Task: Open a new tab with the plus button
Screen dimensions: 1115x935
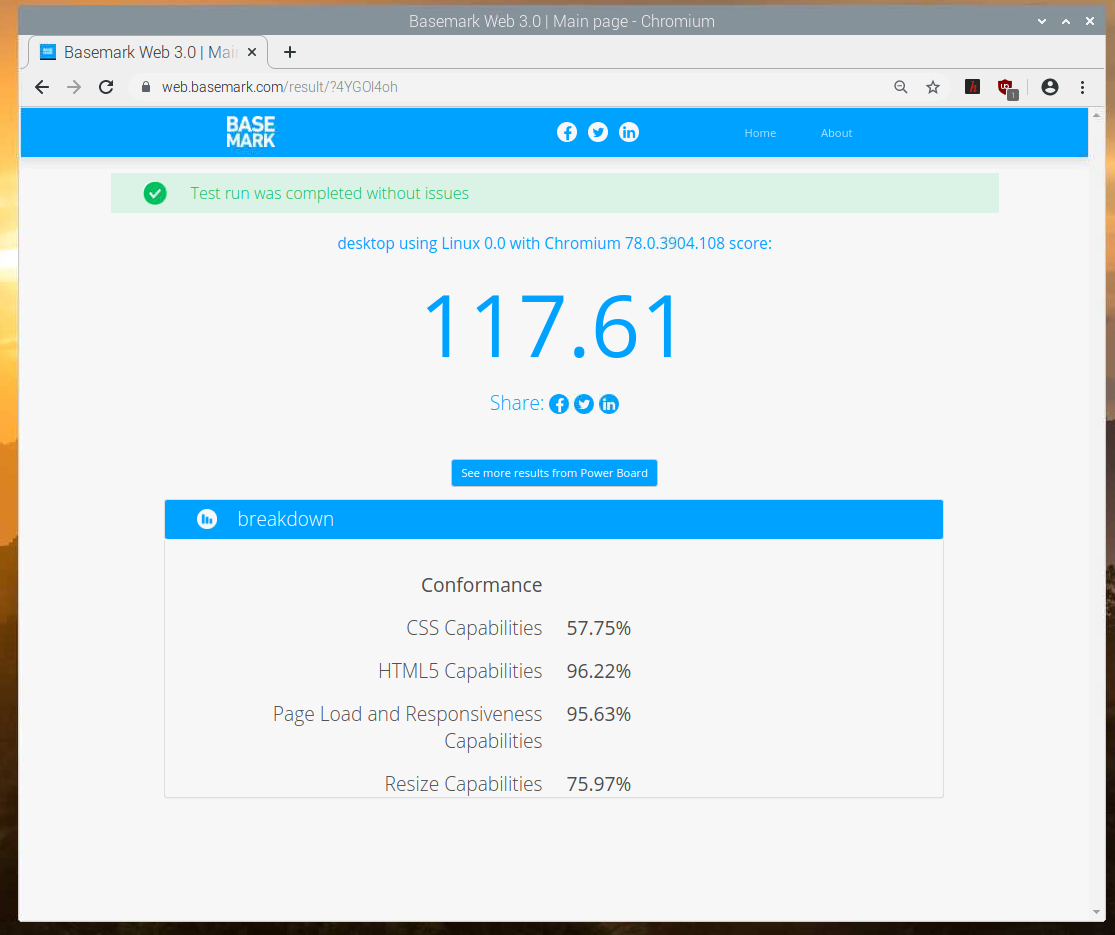Action: pyautogui.click(x=290, y=52)
